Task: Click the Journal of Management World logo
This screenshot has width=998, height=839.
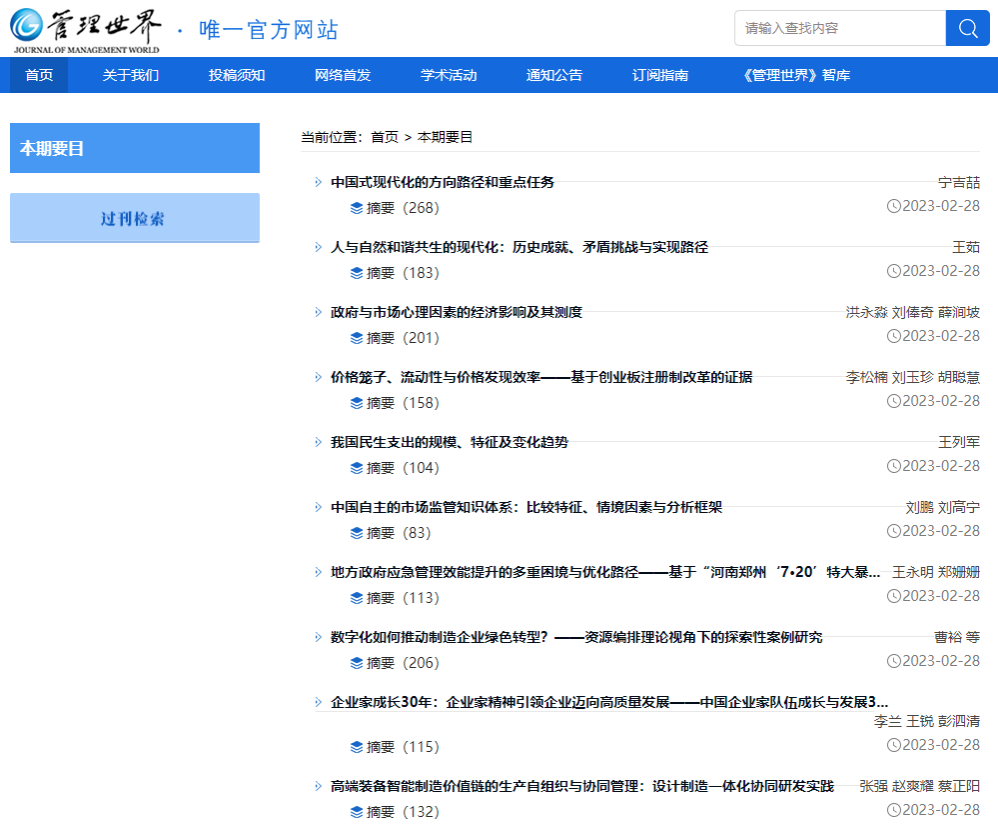Action: pyautogui.click(x=88, y=29)
